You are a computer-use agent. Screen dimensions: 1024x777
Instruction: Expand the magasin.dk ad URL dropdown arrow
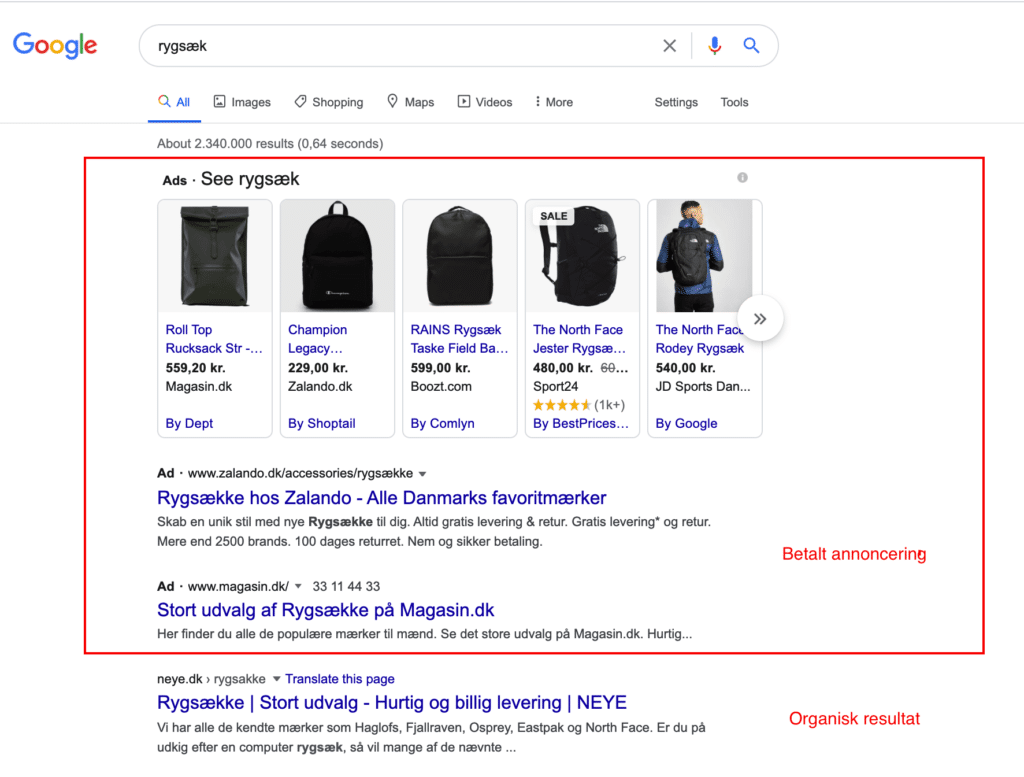298,586
